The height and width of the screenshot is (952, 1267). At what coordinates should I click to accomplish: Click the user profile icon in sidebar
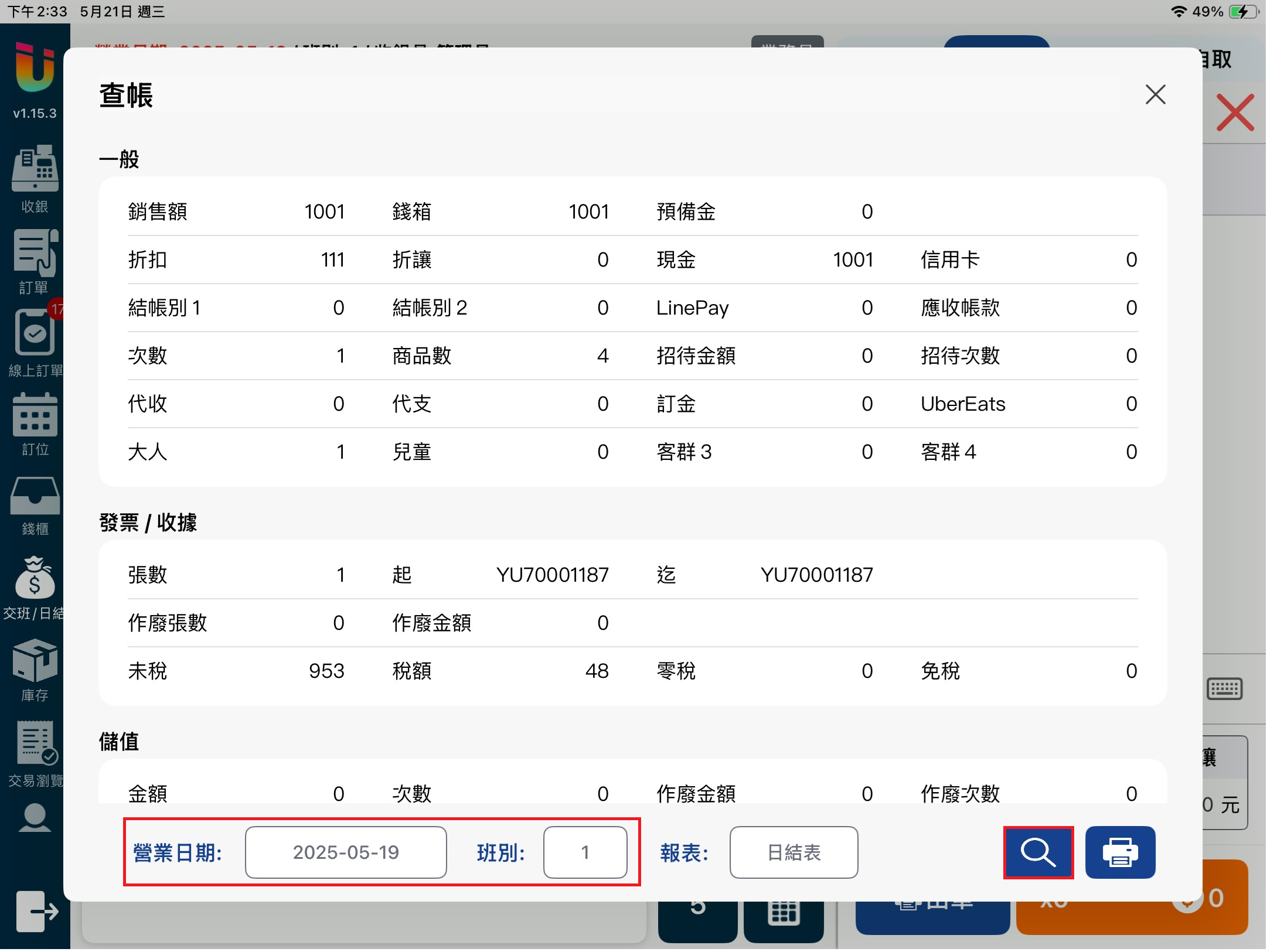[35, 818]
